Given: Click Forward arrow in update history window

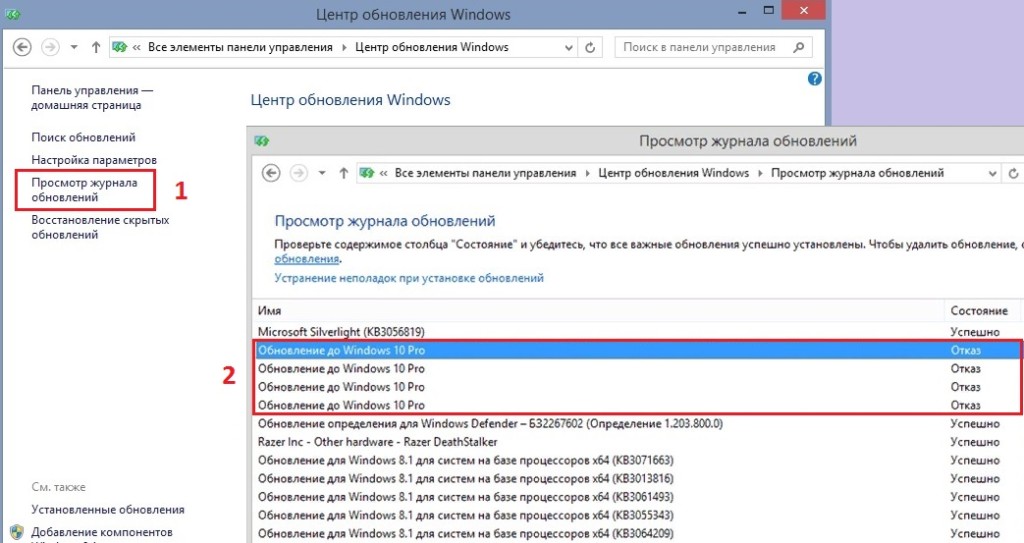Looking at the screenshot, I should pyautogui.click(x=298, y=173).
